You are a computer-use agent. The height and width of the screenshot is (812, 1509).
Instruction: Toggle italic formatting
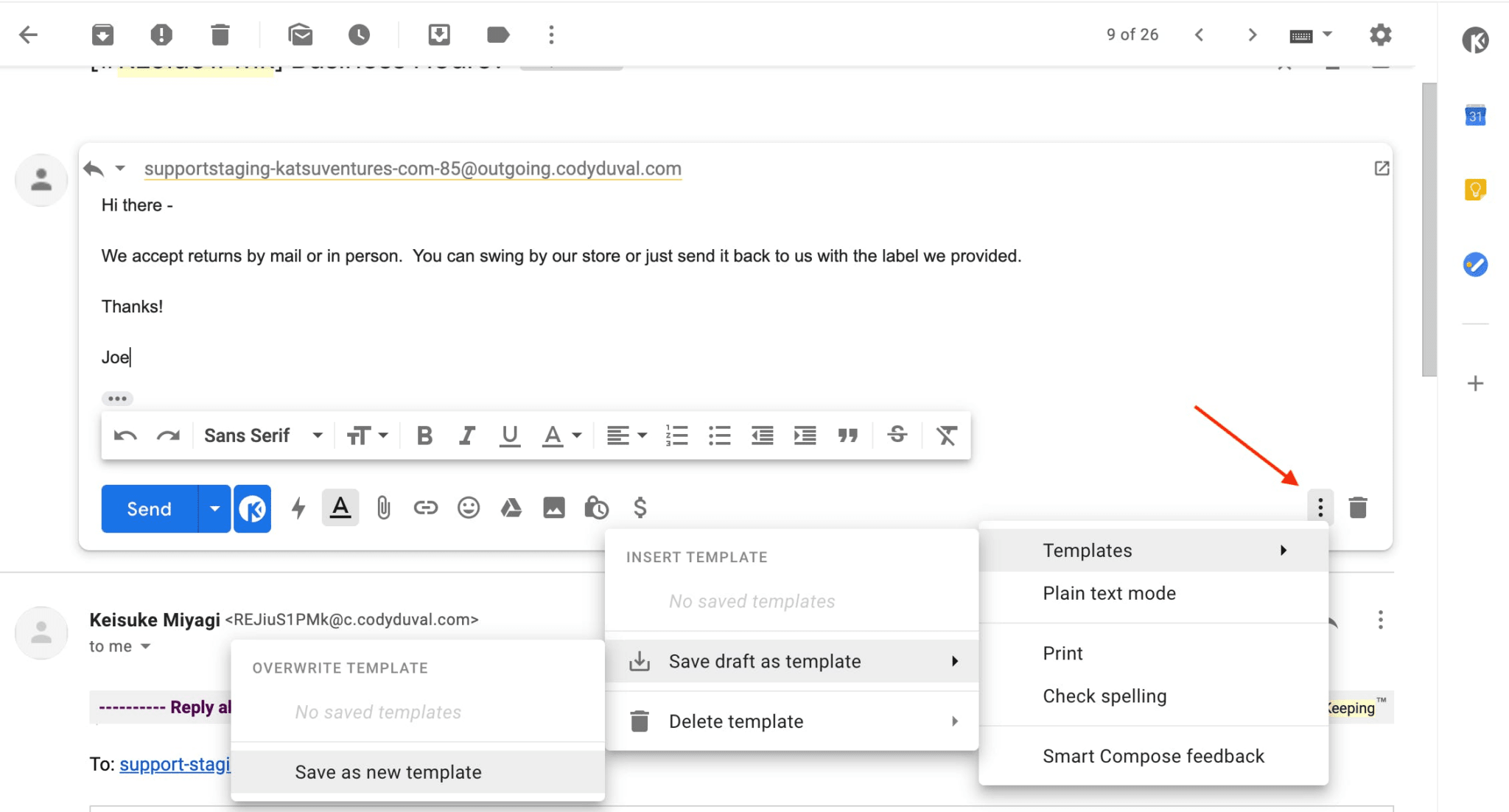point(466,435)
